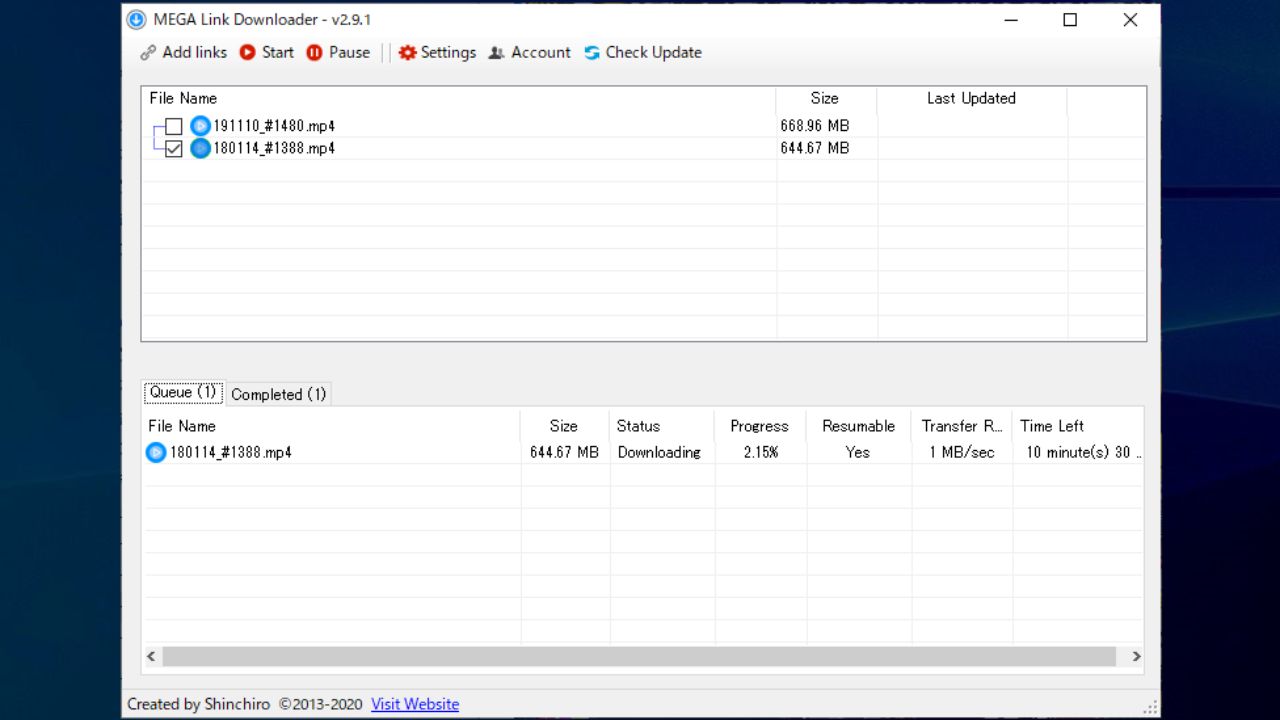Click 644.67 MB in the queue row
The image size is (1280, 720).
(x=564, y=452)
